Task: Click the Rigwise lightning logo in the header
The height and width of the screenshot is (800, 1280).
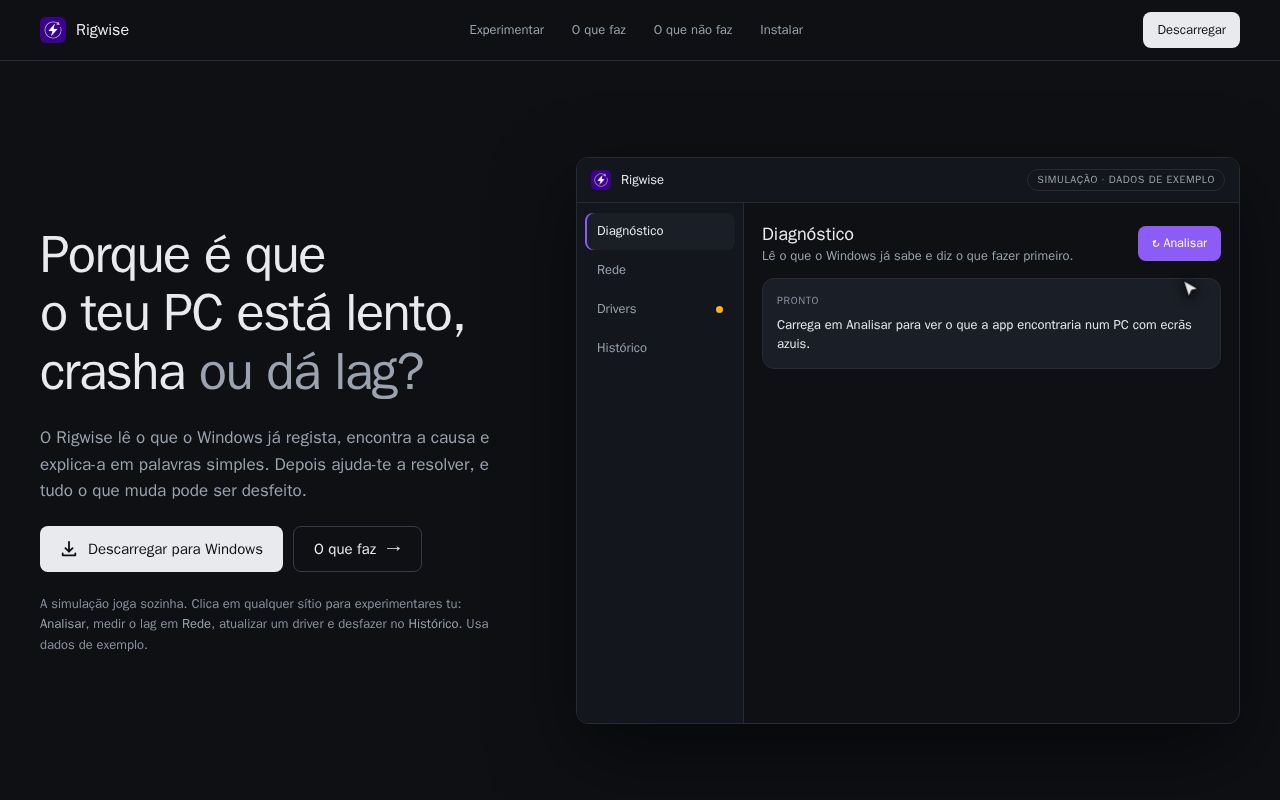Action: [x=53, y=30]
